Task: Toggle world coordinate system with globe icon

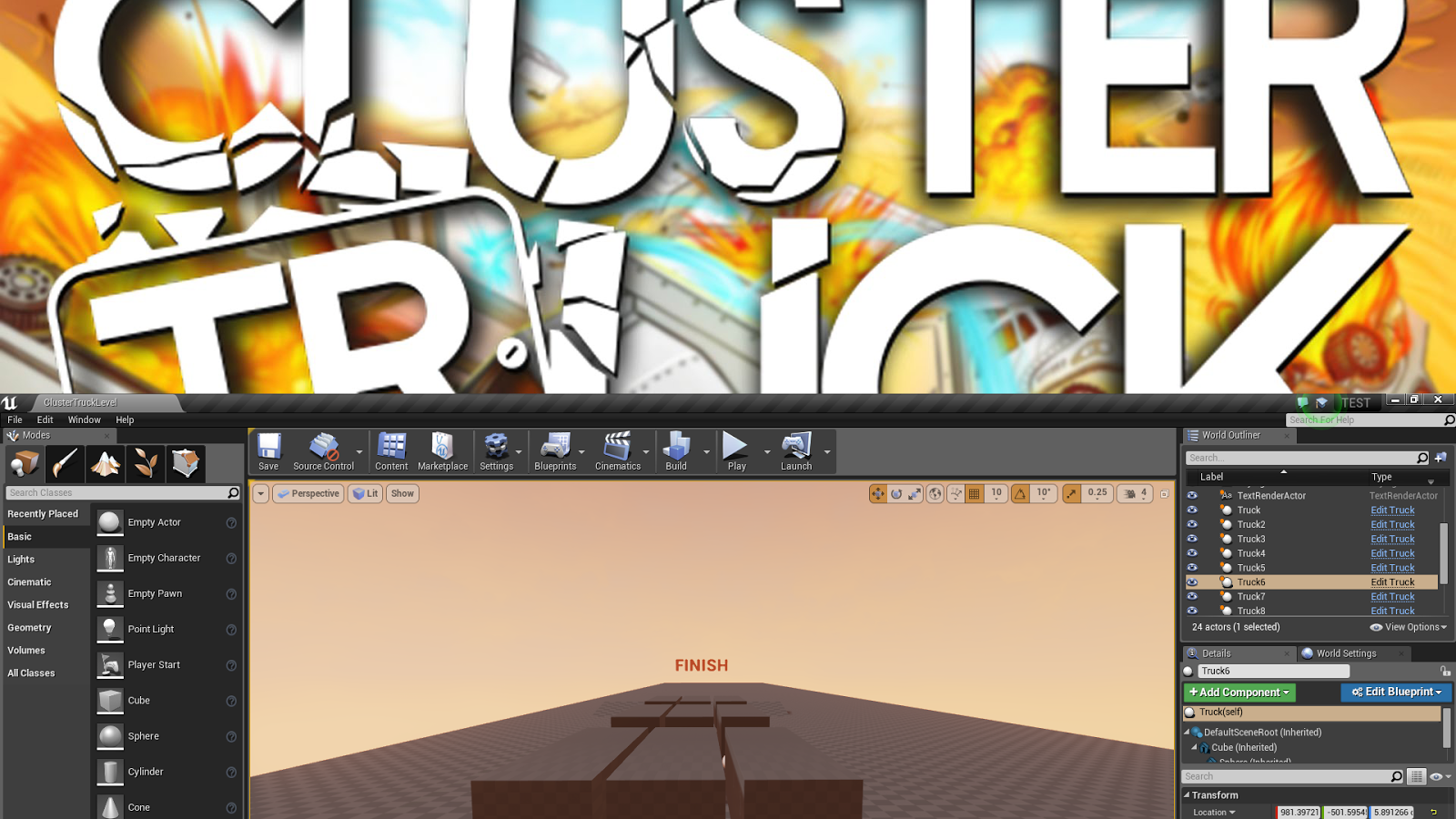Action: point(935,493)
